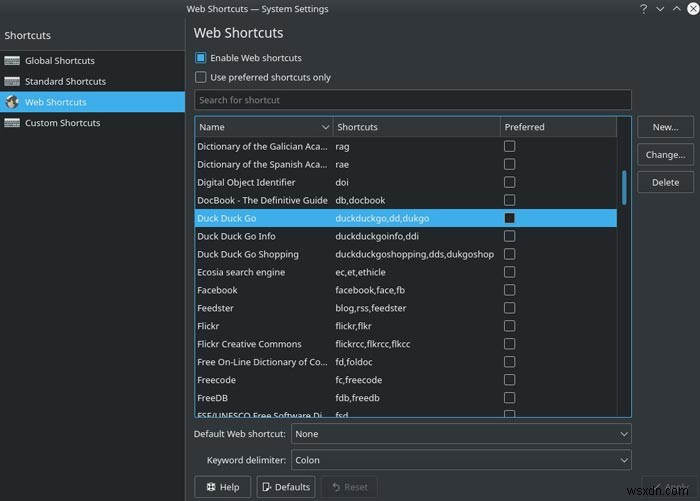Tick Preferred box for Feedster
This screenshot has width=700, height=501.
(509, 308)
